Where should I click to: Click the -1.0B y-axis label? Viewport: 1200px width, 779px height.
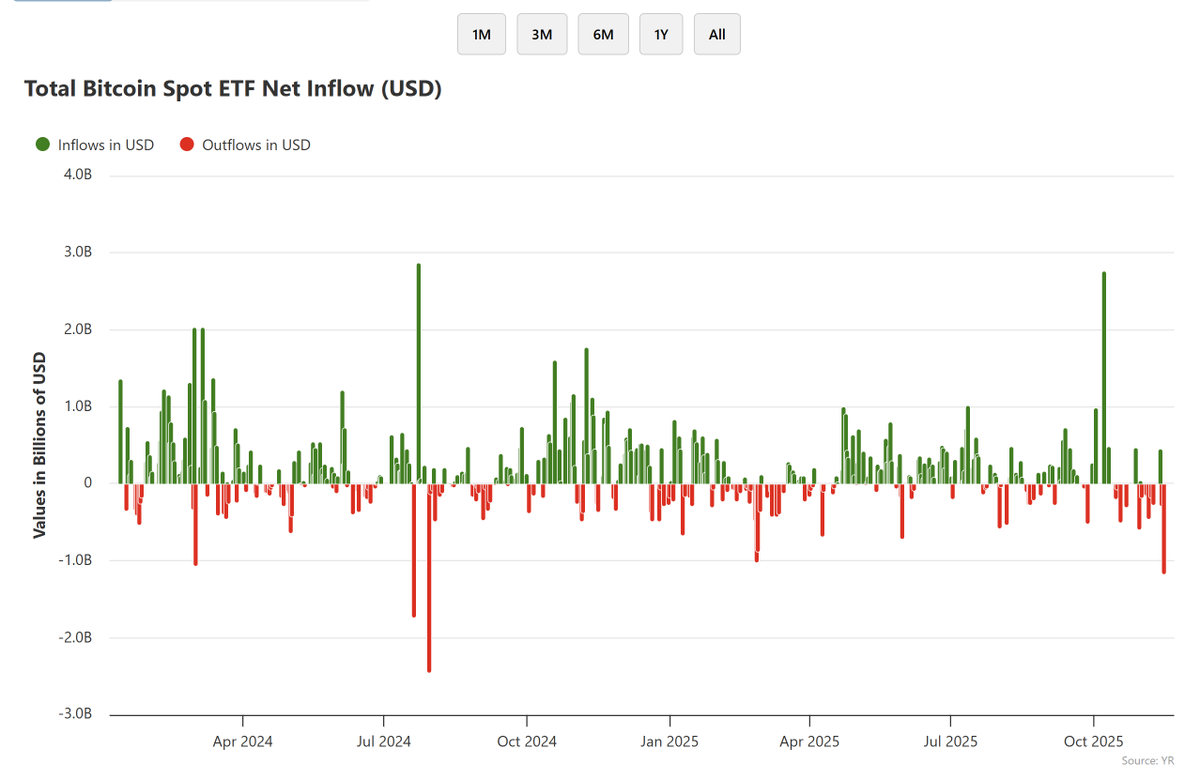[x=76, y=561]
